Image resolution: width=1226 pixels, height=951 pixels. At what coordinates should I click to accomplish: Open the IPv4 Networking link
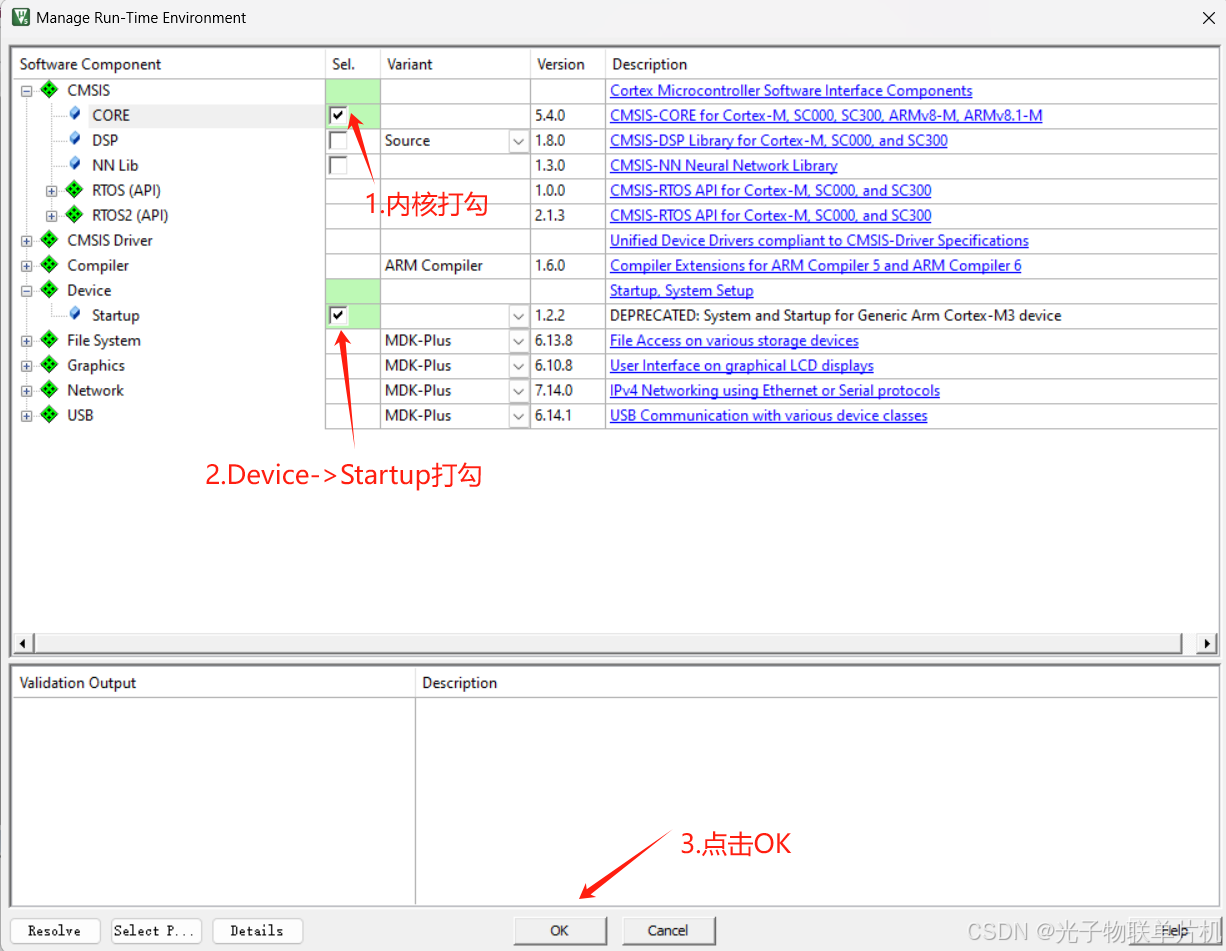(x=775, y=391)
